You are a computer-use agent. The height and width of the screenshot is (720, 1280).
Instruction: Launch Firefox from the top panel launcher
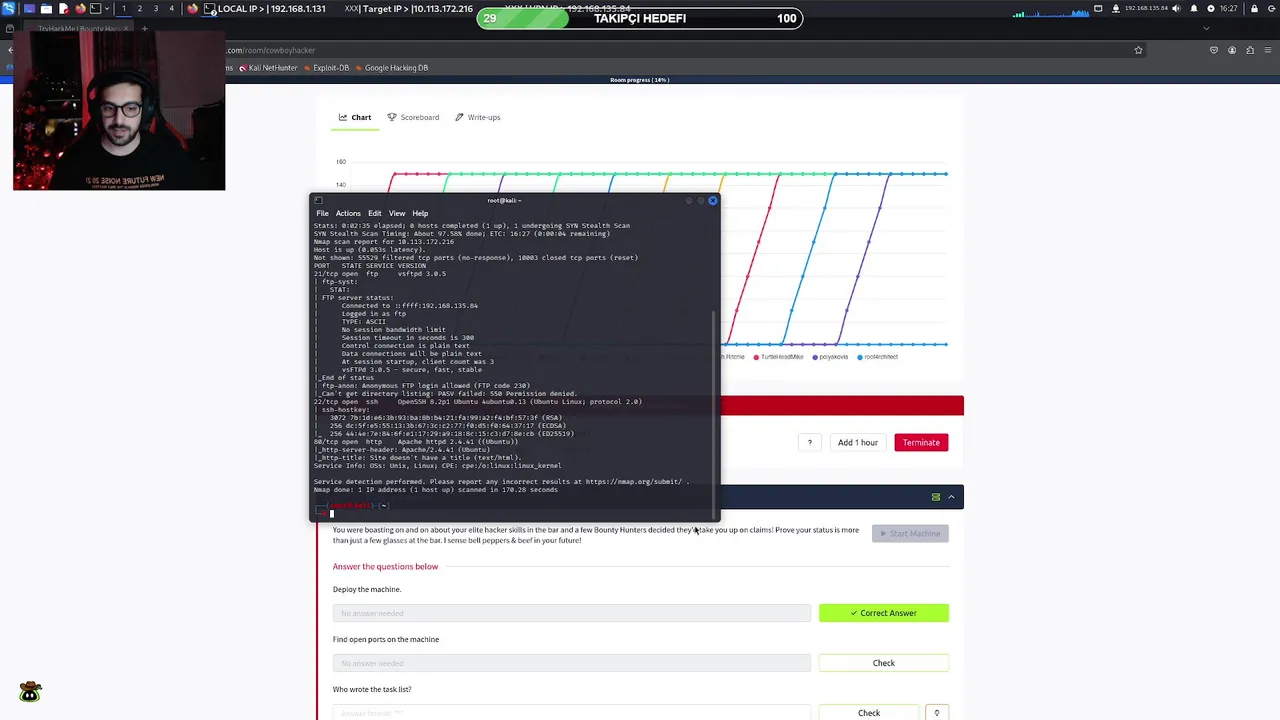(80, 9)
